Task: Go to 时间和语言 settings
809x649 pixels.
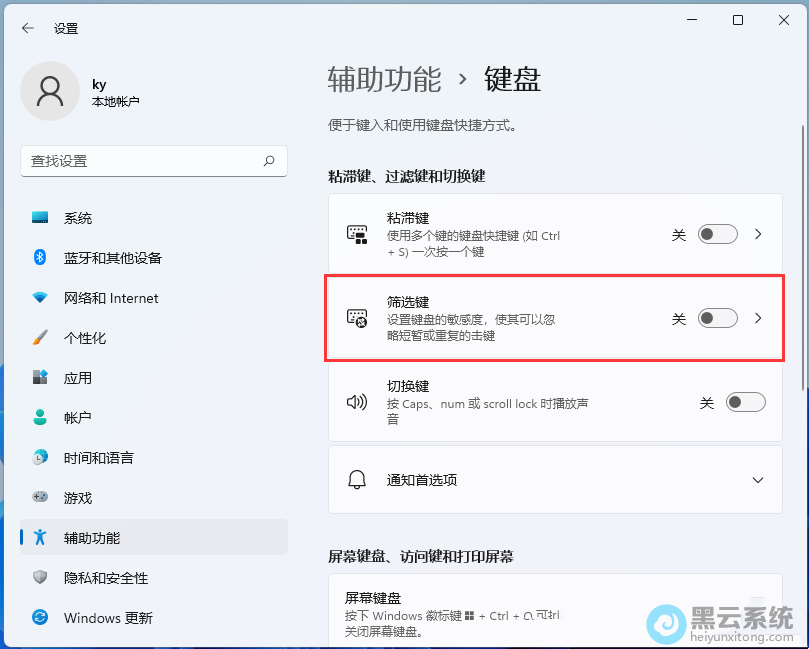Action: (98, 458)
